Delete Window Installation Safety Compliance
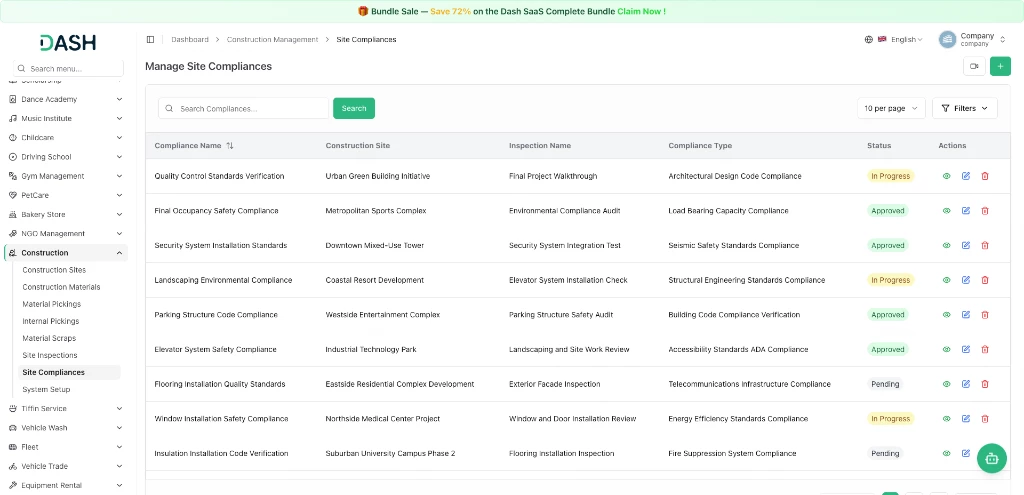The image size is (1024, 495). pos(985,419)
